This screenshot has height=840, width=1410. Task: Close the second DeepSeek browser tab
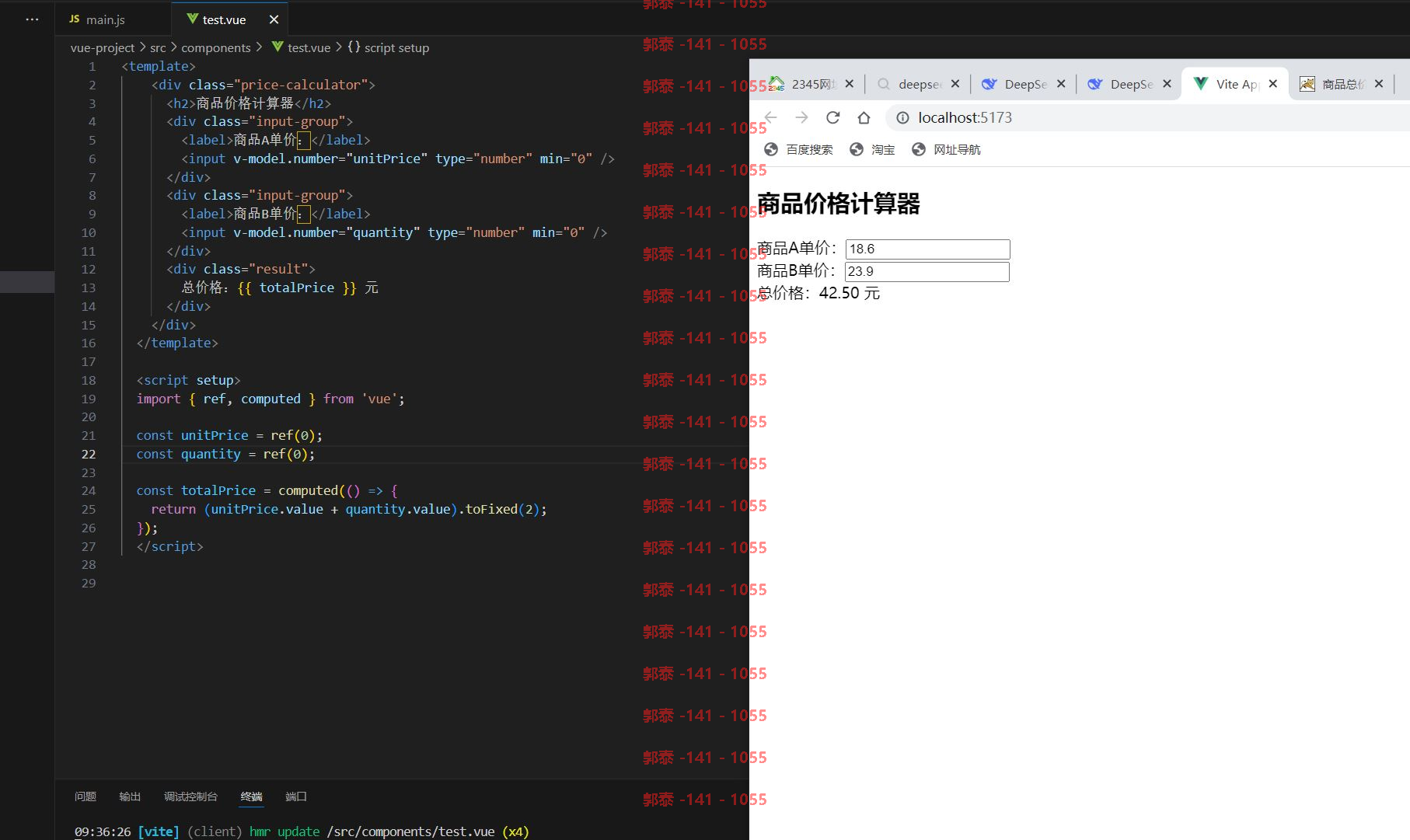coord(1167,84)
